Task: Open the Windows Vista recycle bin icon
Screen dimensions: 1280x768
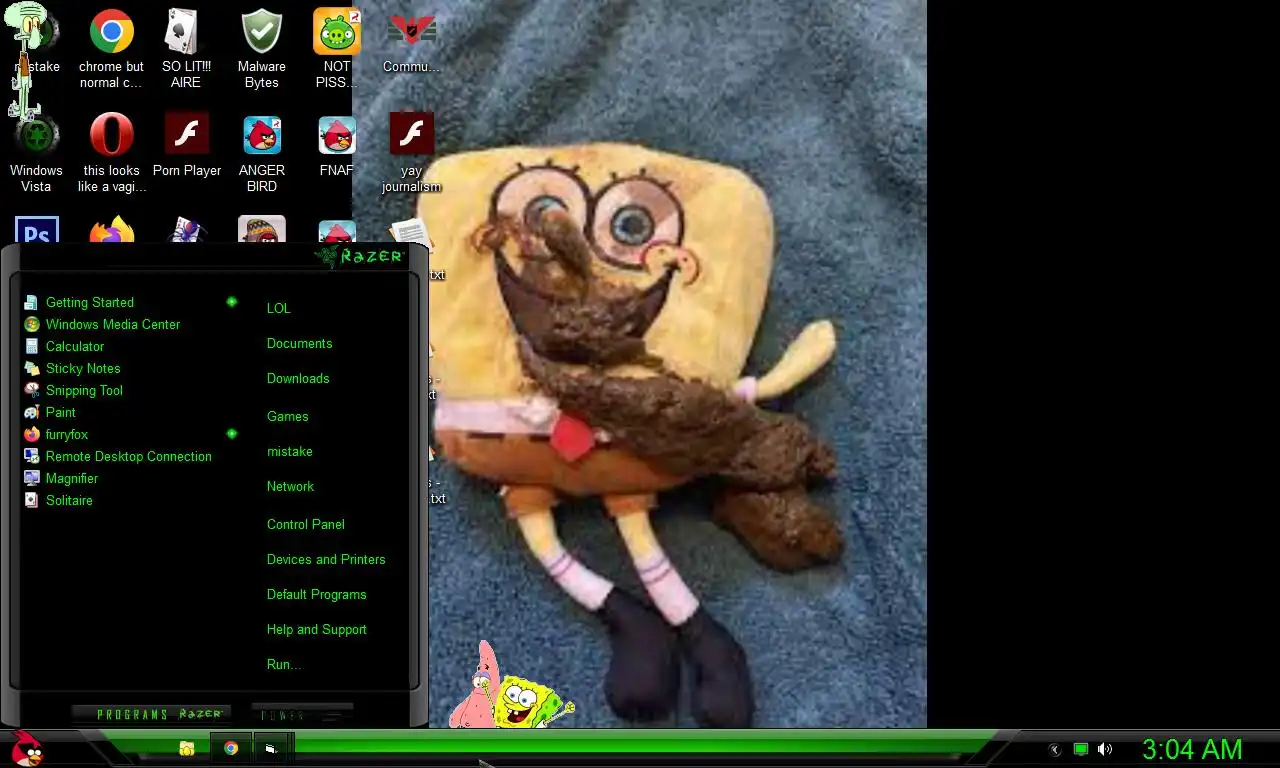Action: tap(36, 153)
